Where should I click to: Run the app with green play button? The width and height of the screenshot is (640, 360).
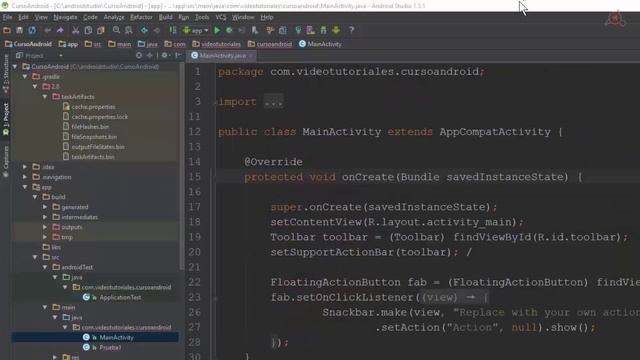pyautogui.click(x=217, y=30)
